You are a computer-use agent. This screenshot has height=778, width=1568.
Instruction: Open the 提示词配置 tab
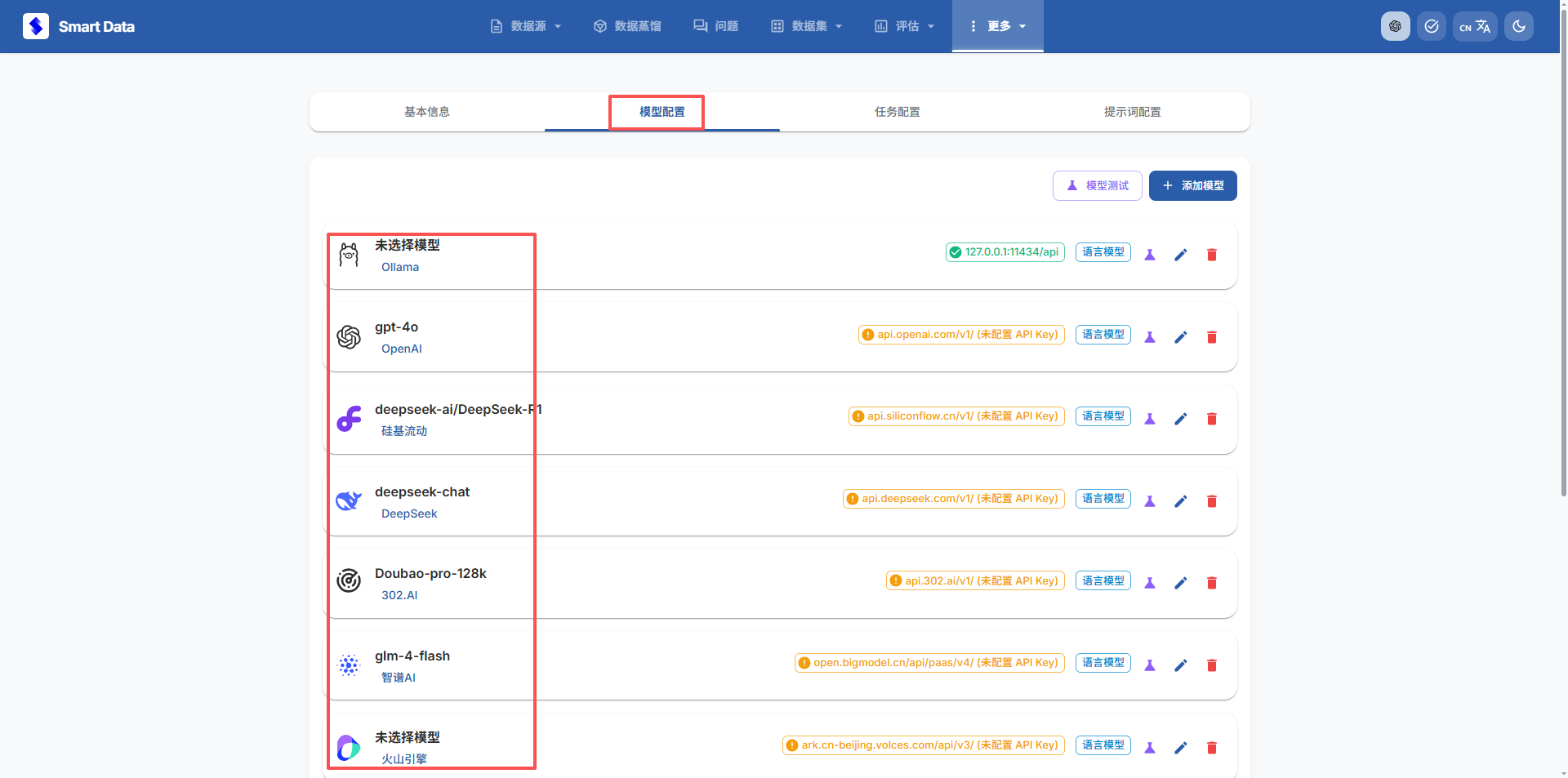[x=1132, y=112]
